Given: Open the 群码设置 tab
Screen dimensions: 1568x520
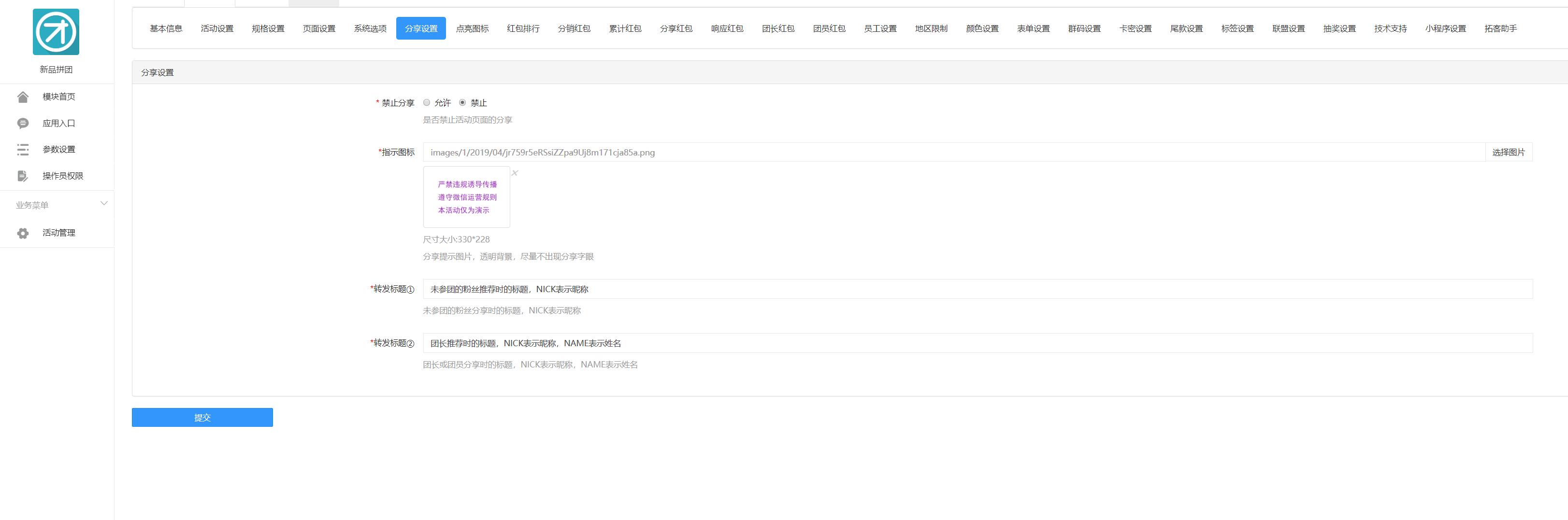Looking at the screenshot, I should pyautogui.click(x=1085, y=28).
